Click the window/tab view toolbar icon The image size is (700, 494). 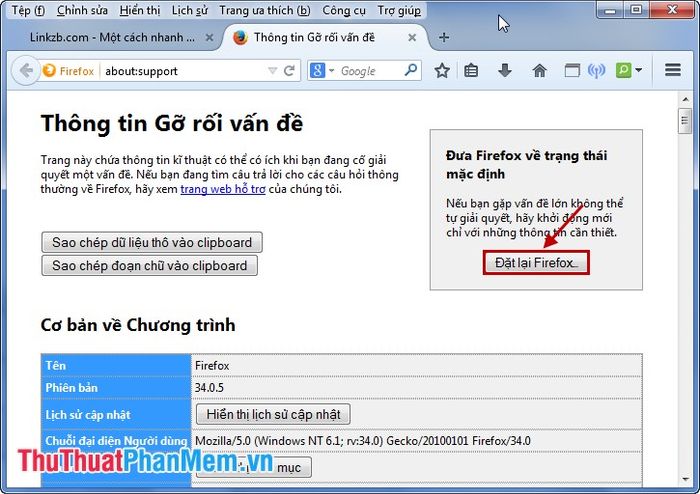tap(572, 71)
